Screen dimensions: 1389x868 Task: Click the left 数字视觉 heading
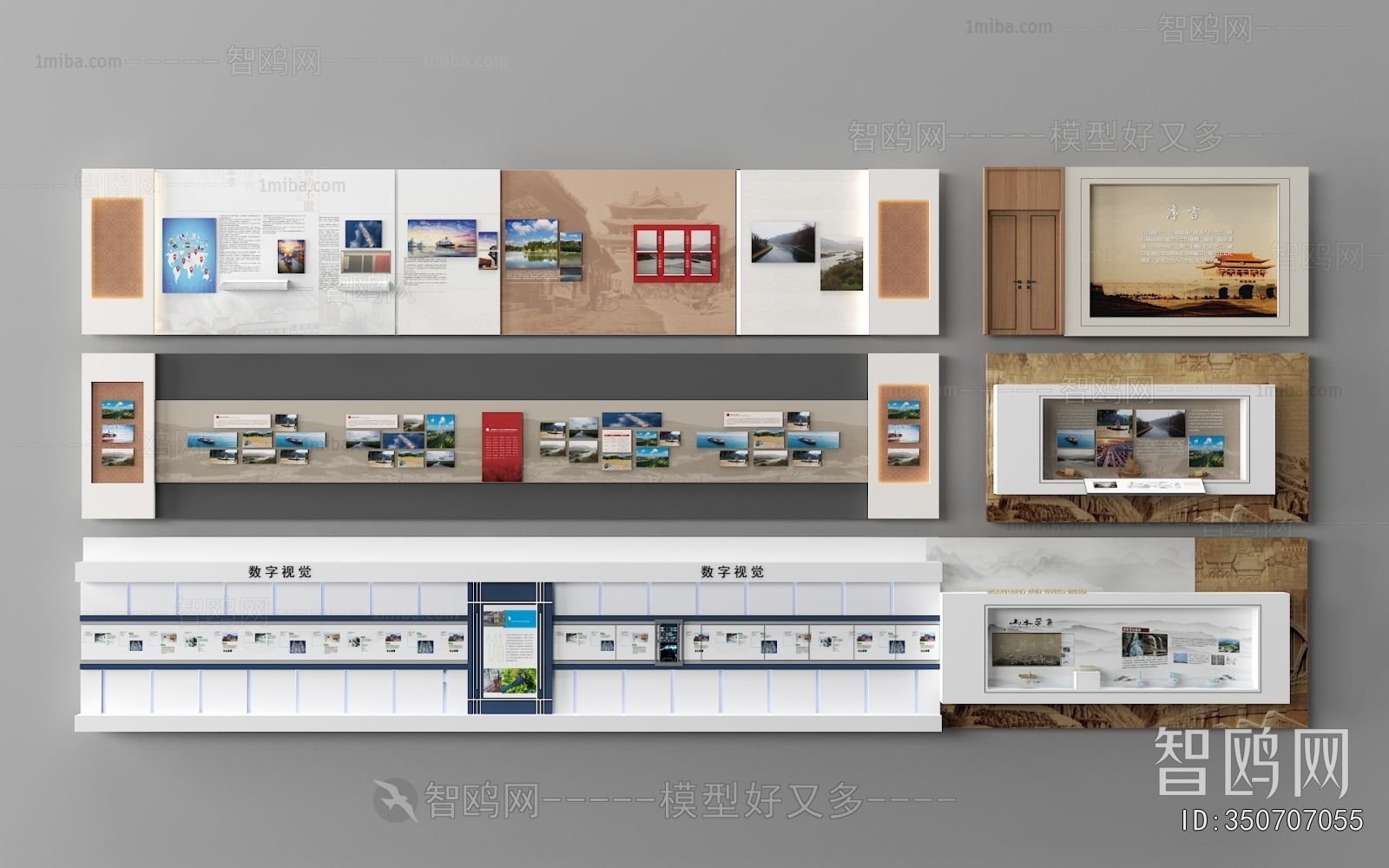280,572
